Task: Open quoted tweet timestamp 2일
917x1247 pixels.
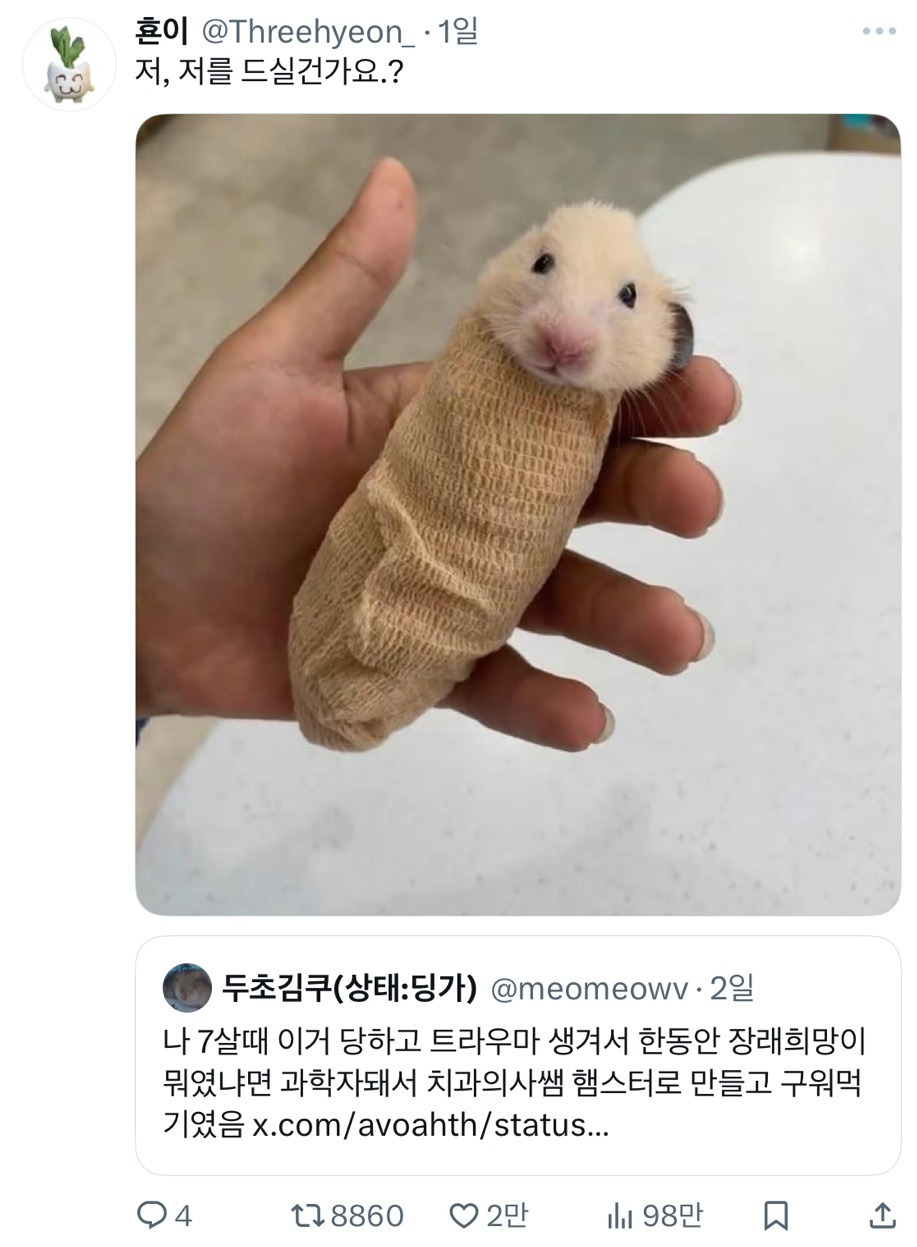Action: click(x=732, y=989)
